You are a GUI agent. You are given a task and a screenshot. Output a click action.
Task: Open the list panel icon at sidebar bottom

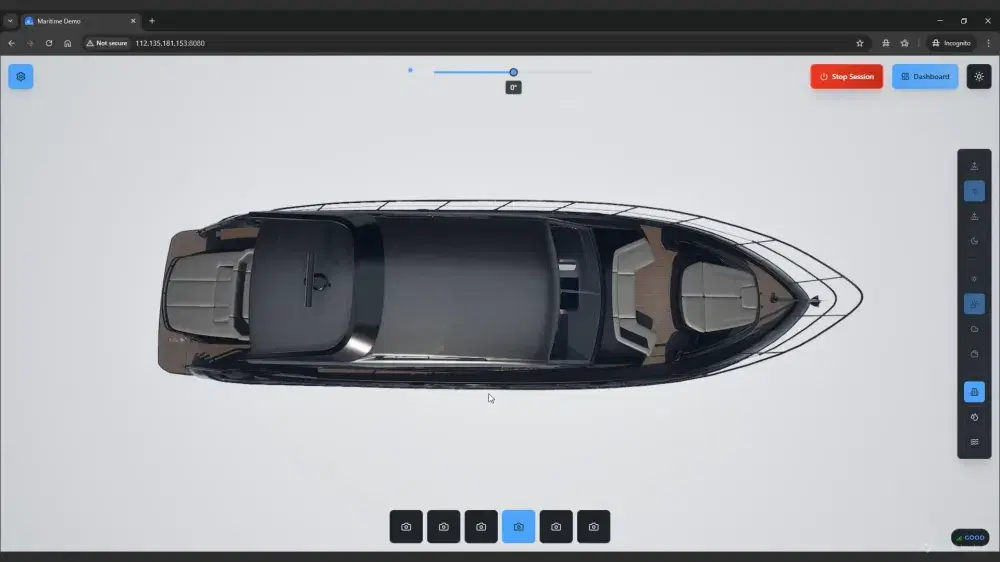(x=974, y=442)
